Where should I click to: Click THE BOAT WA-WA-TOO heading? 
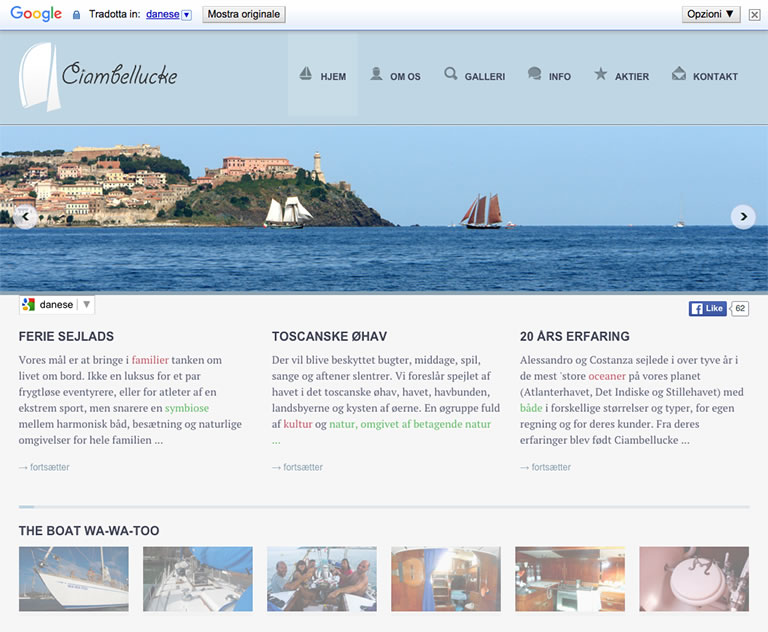[89, 531]
